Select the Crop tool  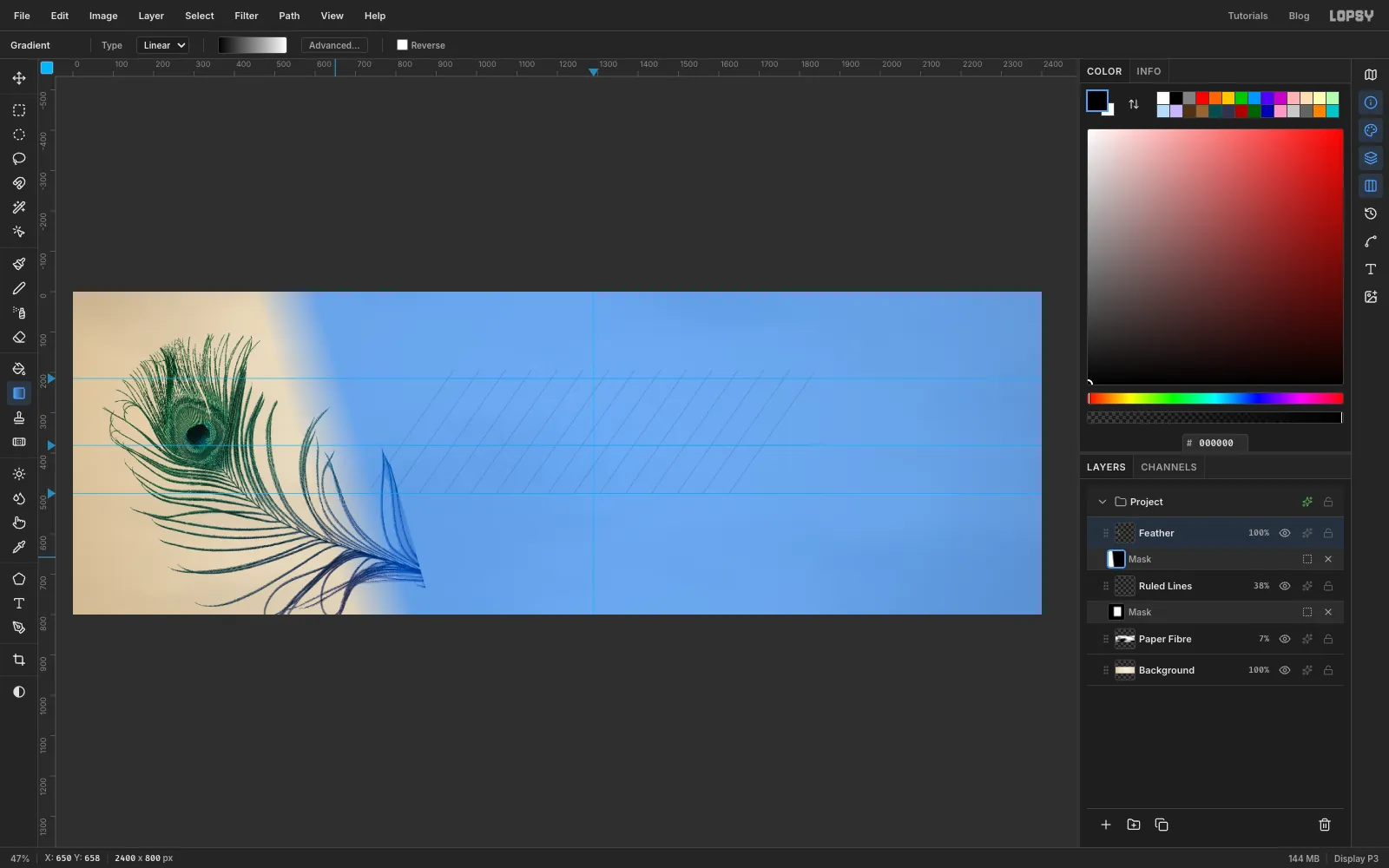(x=19, y=660)
